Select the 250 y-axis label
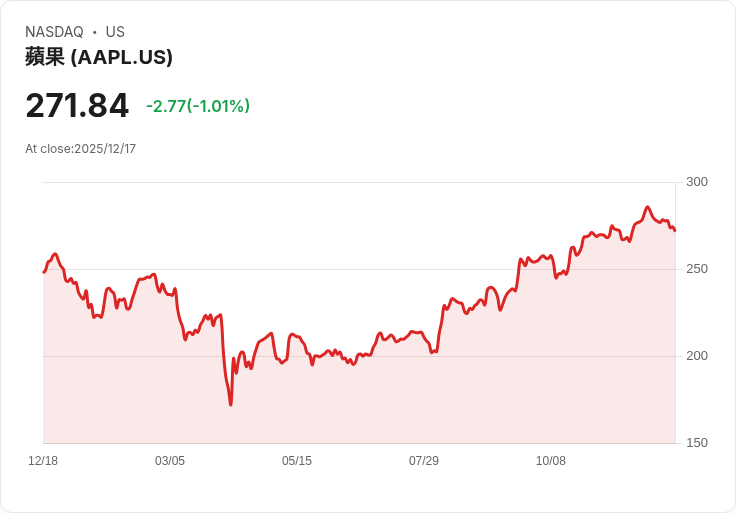Screen dimensions: 736x513 click(697, 269)
